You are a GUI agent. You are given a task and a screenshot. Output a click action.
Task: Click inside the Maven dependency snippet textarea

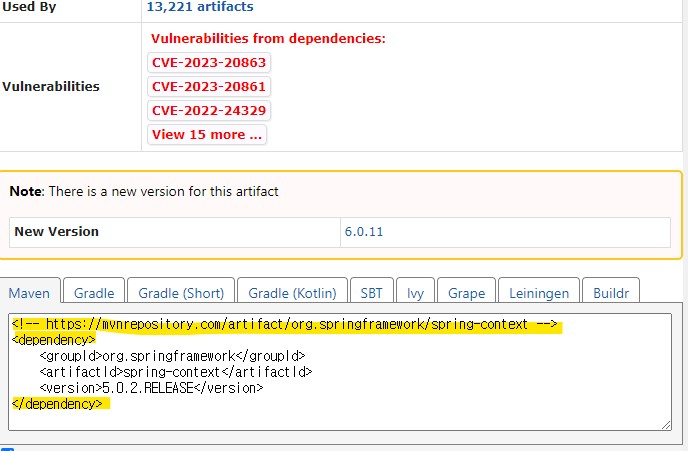340,372
